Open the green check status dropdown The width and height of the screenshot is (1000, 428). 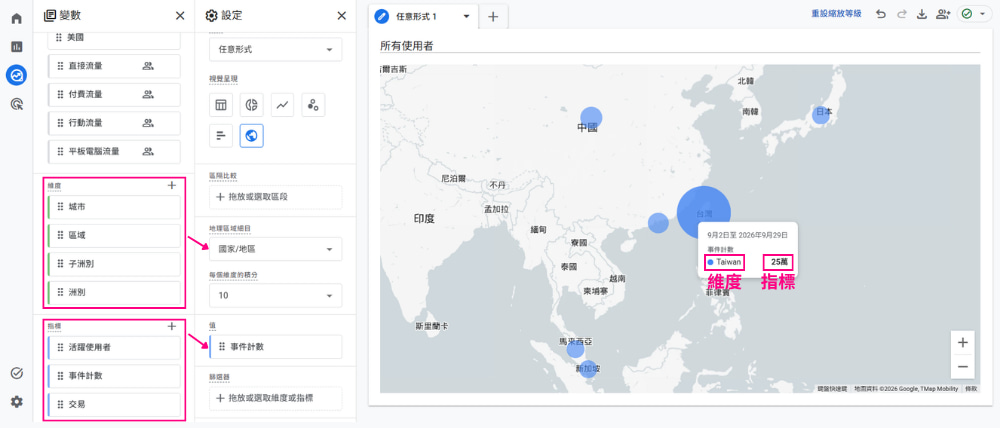[974, 14]
